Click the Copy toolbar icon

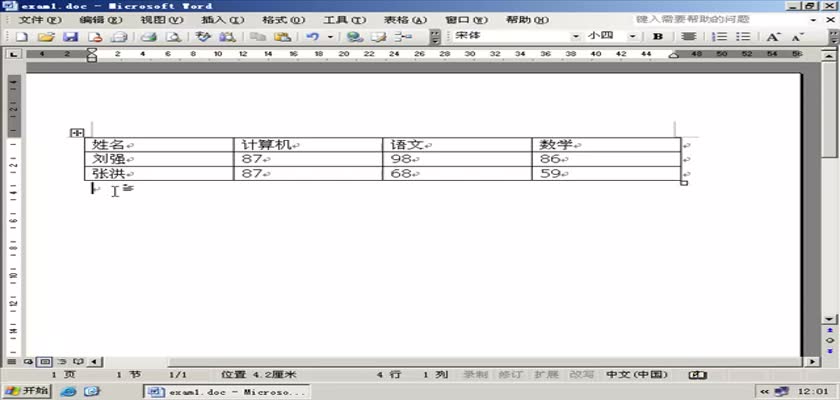(x=258, y=37)
